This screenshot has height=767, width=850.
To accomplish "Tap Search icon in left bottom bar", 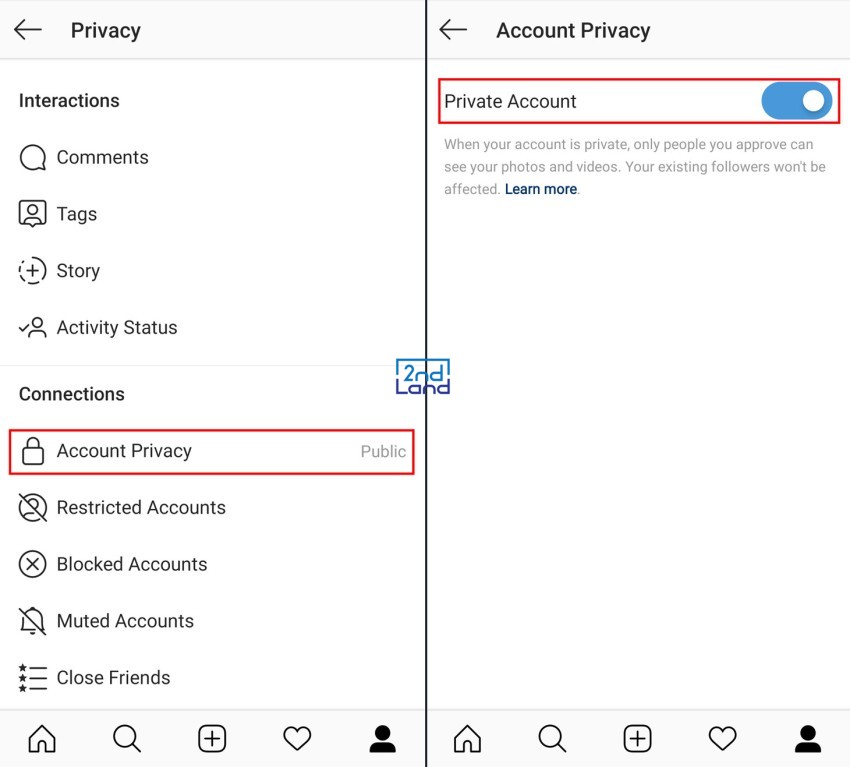I will click(x=127, y=739).
